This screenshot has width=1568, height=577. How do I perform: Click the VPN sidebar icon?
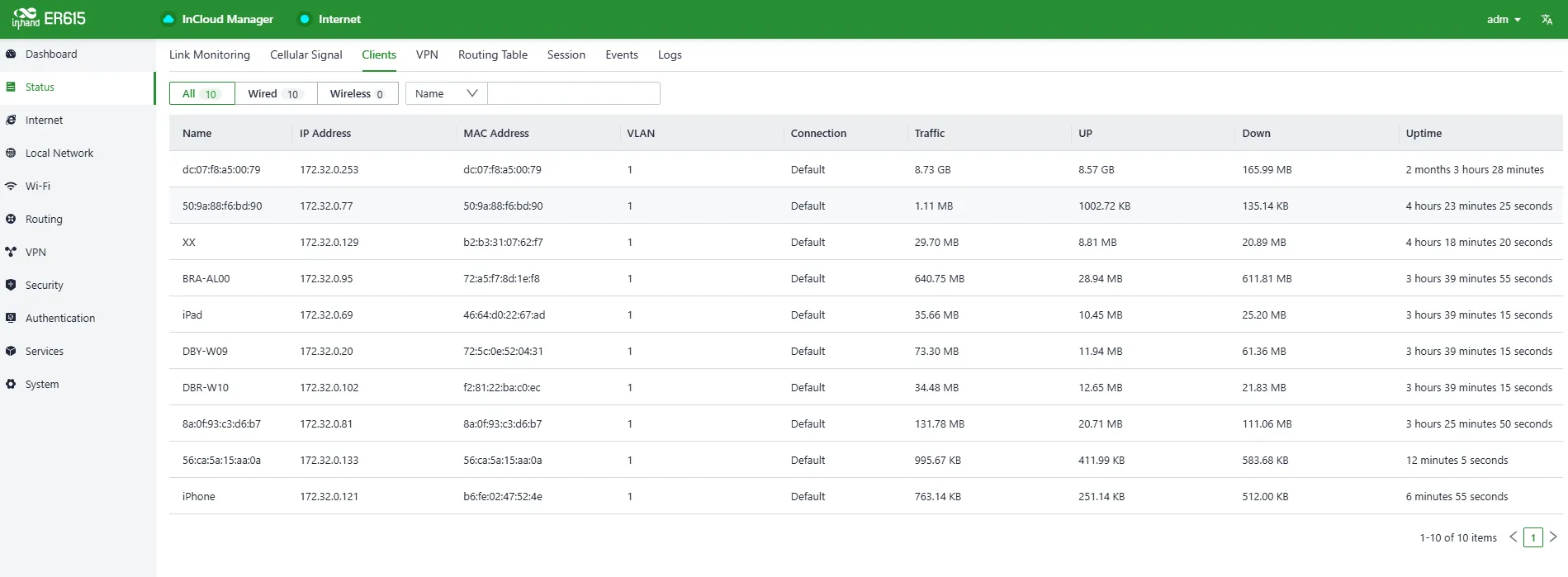(x=11, y=252)
